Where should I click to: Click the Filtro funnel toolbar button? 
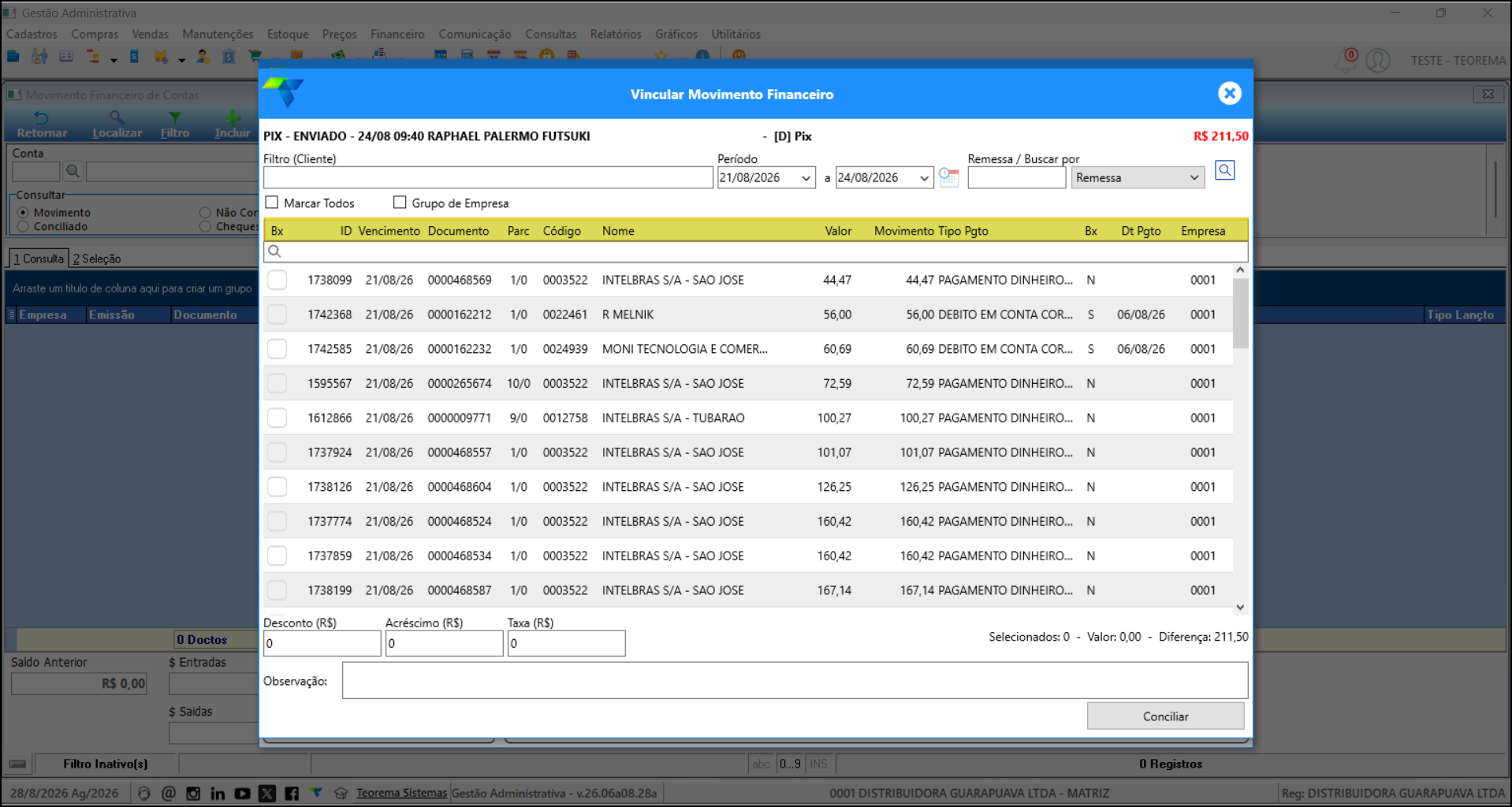175,125
